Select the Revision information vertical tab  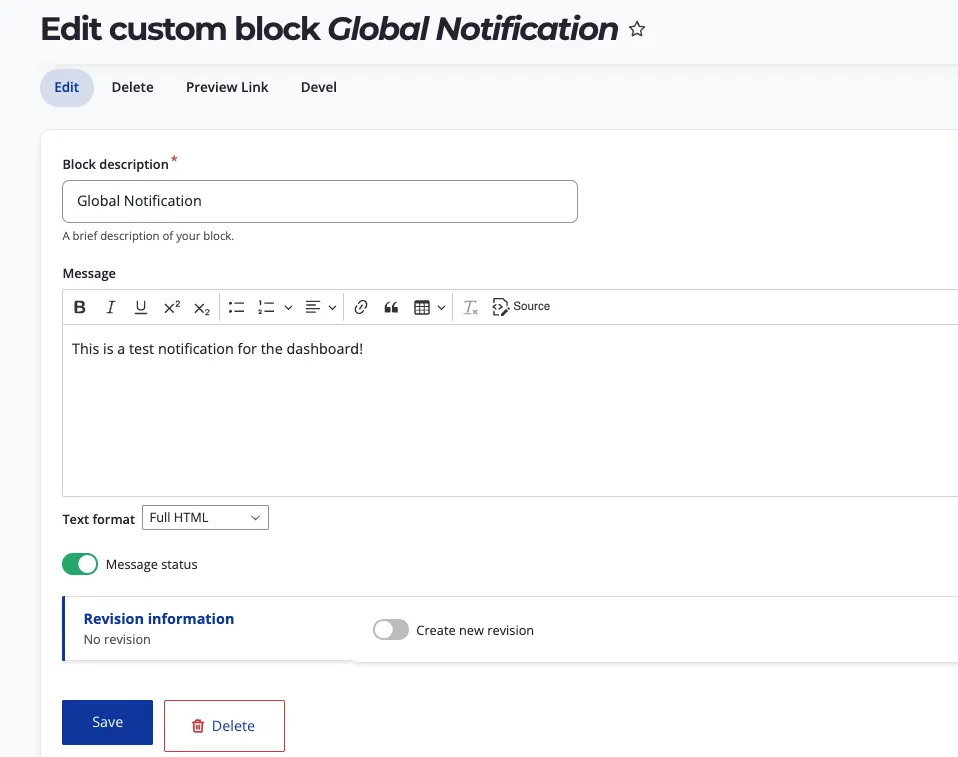tap(208, 629)
